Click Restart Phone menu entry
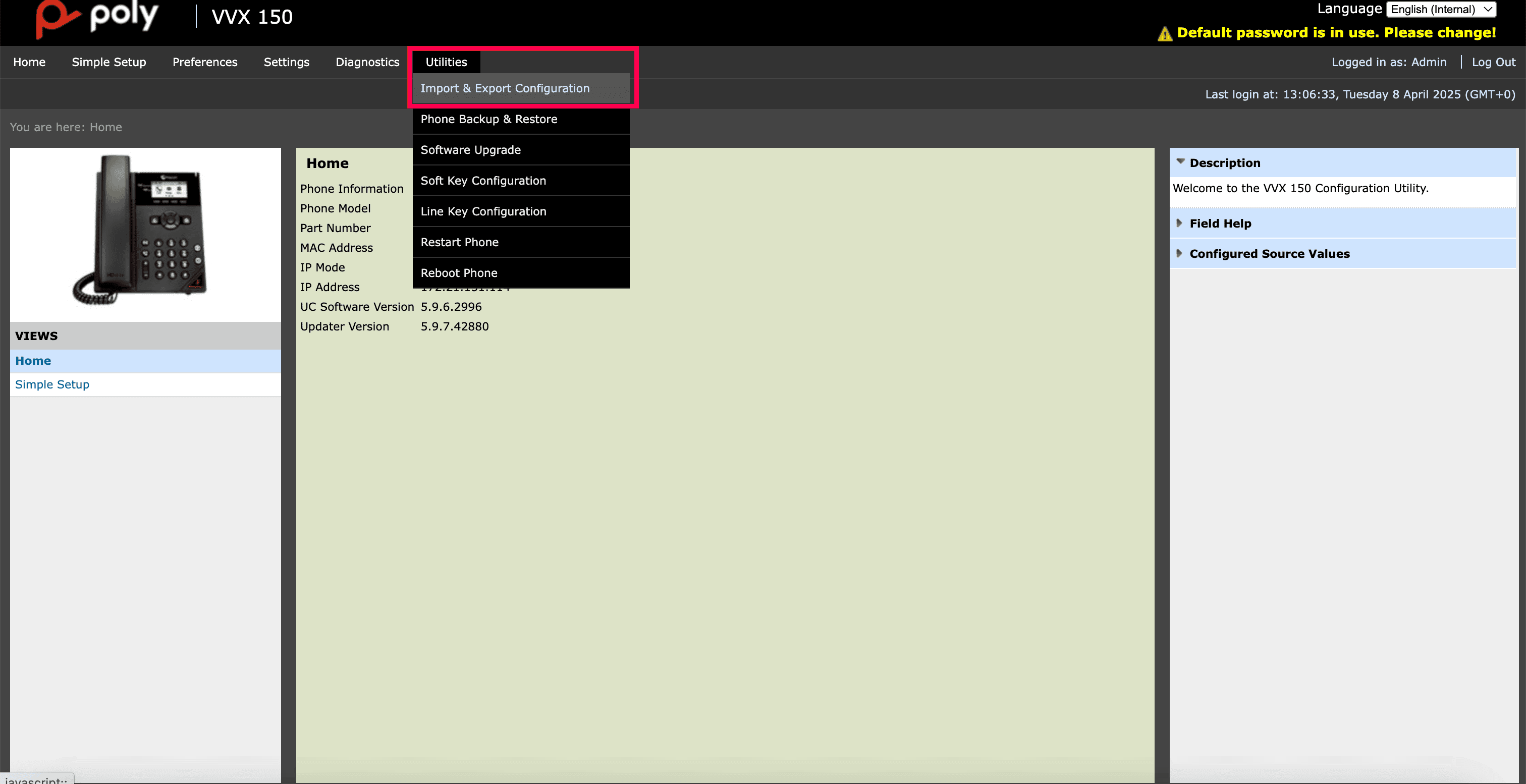1526x784 pixels. point(459,242)
